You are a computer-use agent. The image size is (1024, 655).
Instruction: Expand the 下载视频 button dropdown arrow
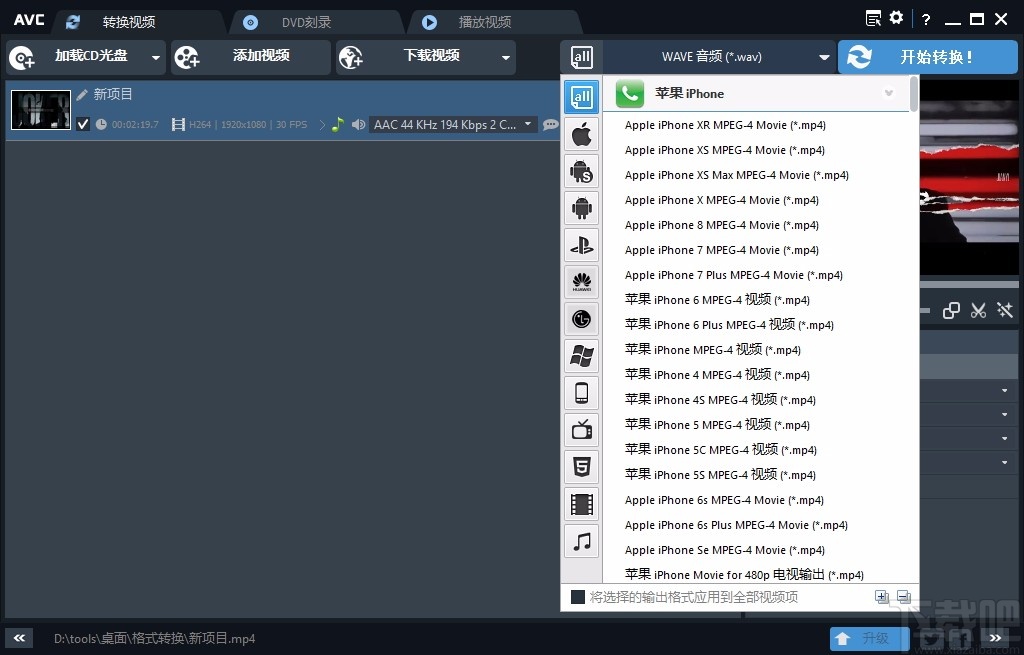[x=504, y=57]
